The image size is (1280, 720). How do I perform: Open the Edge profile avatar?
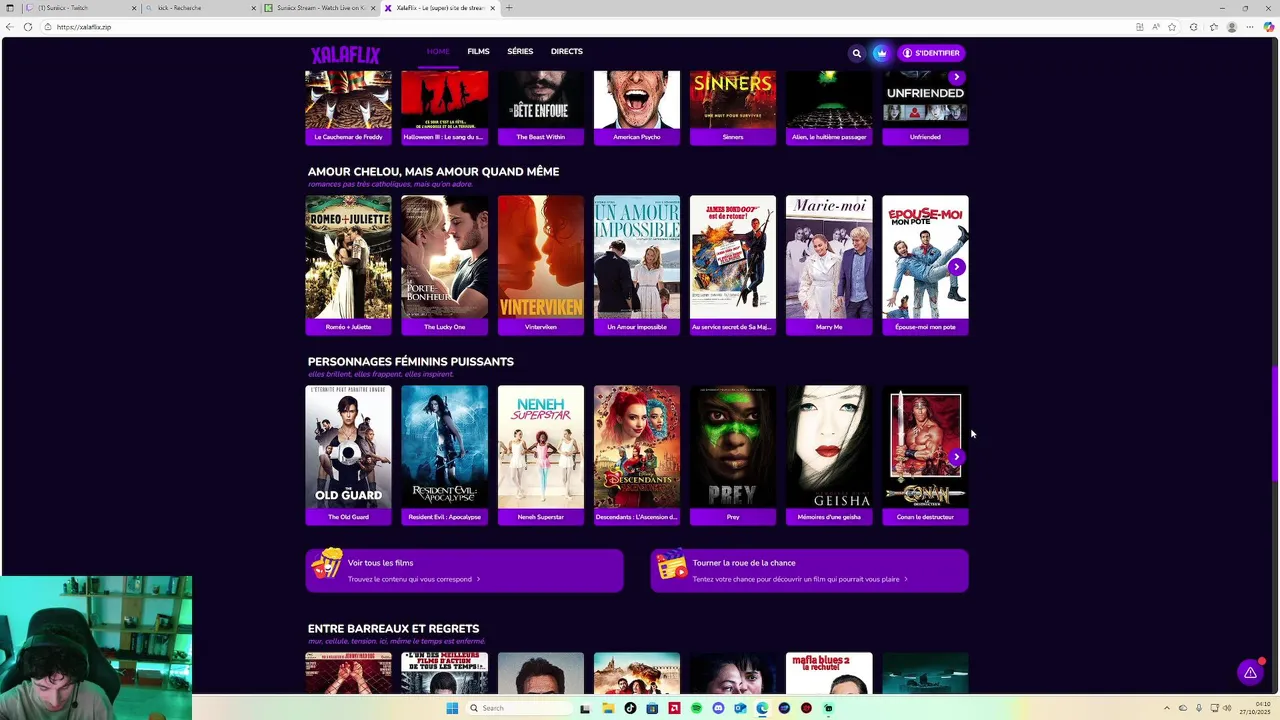(x=1232, y=27)
